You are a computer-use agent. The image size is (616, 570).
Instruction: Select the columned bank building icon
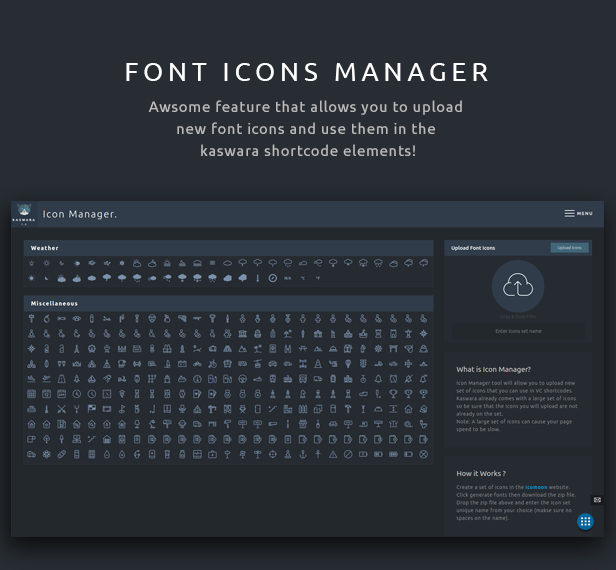pyautogui.click(x=242, y=334)
